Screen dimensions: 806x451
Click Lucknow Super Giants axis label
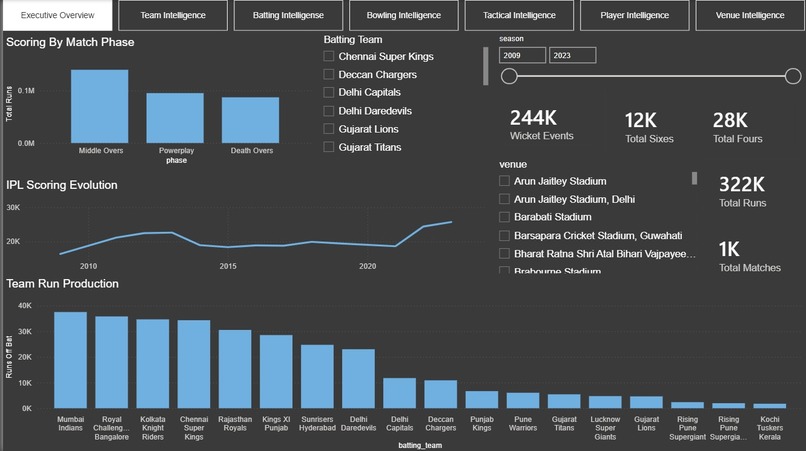pyautogui.click(x=605, y=428)
